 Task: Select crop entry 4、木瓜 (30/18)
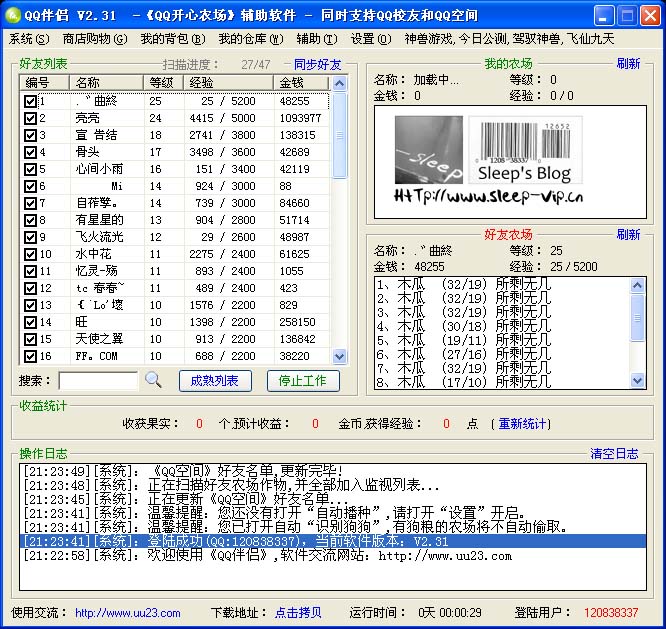(x=502, y=326)
